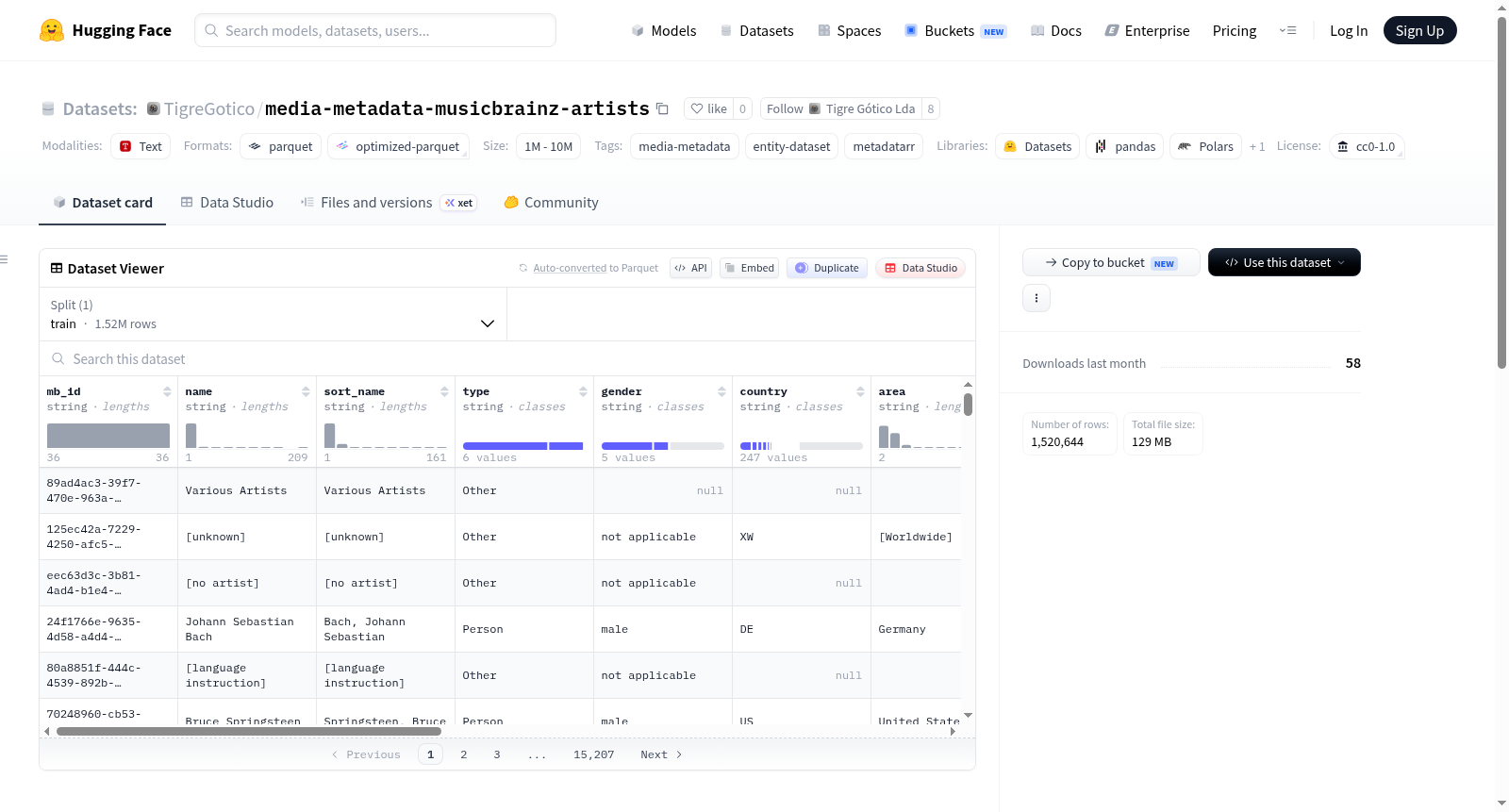Copy dataset name with the copy icon

(662, 108)
